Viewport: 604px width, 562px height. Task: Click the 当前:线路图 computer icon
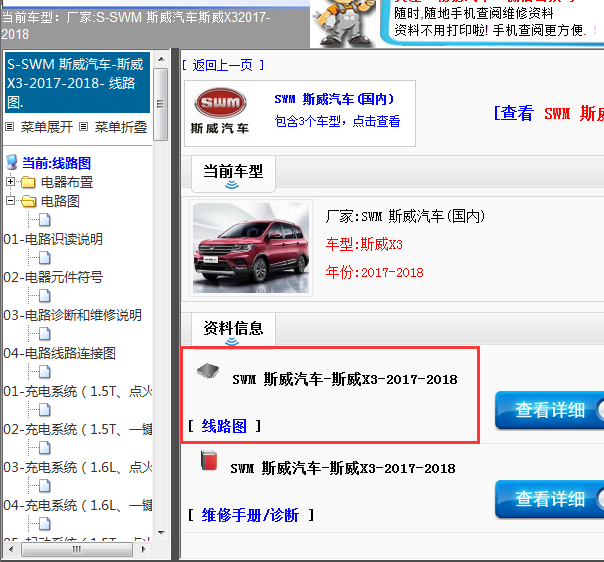[12, 162]
